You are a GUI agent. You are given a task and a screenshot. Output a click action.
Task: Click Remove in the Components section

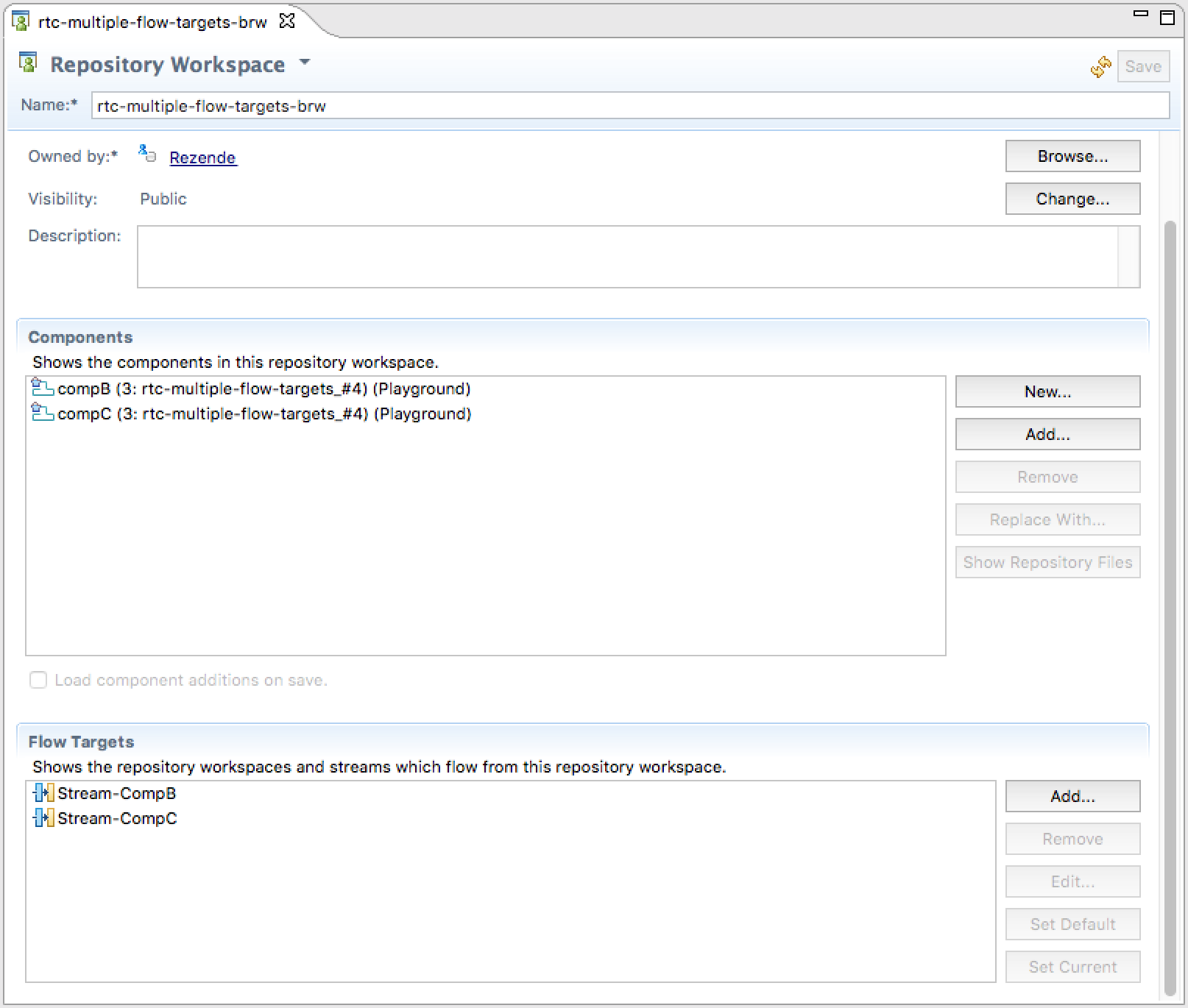coord(1047,477)
